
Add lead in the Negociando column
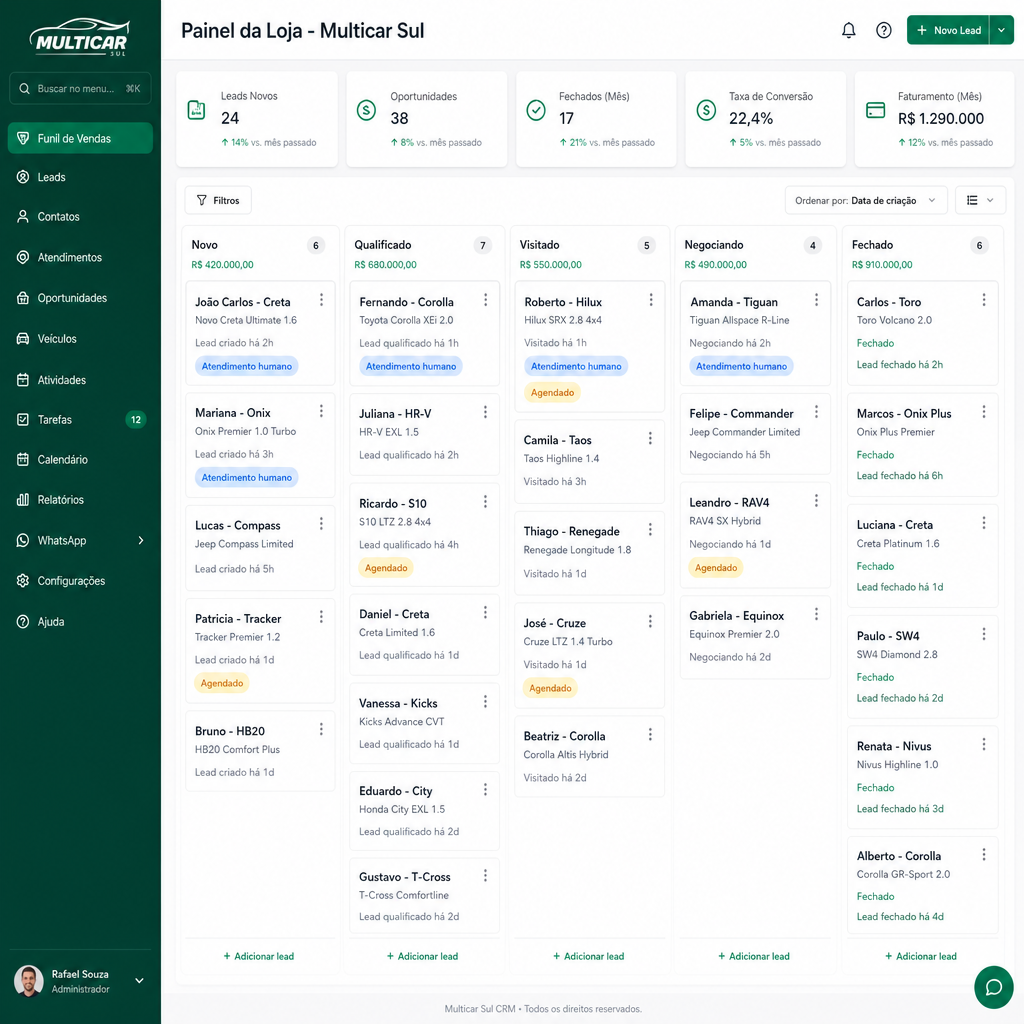754,956
